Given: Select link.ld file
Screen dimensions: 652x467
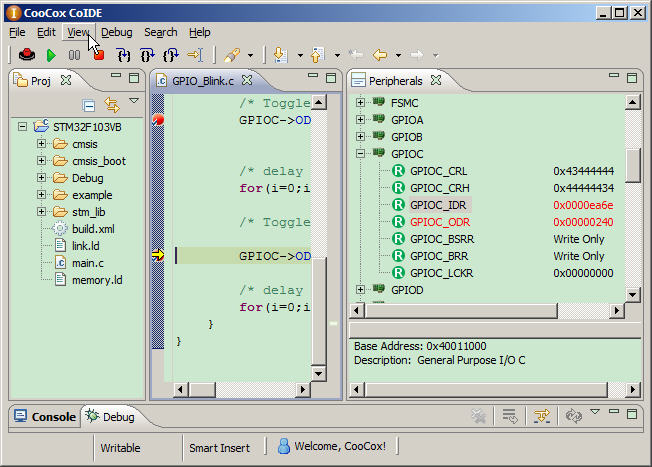Looking at the screenshot, I should [x=86, y=246].
